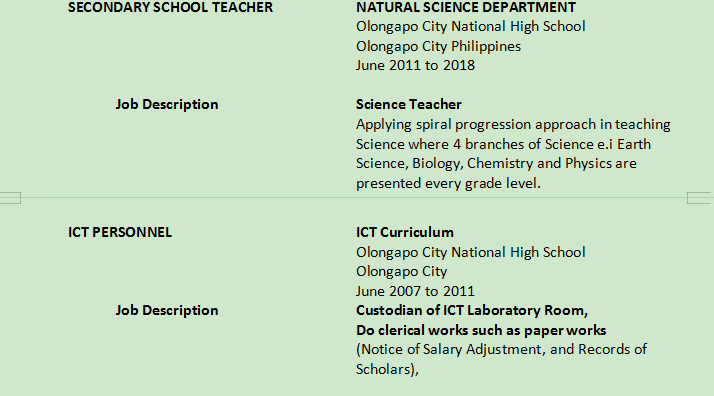The height and width of the screenshot is (396, 714).
Task: Click the SECONDARY SCHOOL TEACHER heading text
Action: 170,7
